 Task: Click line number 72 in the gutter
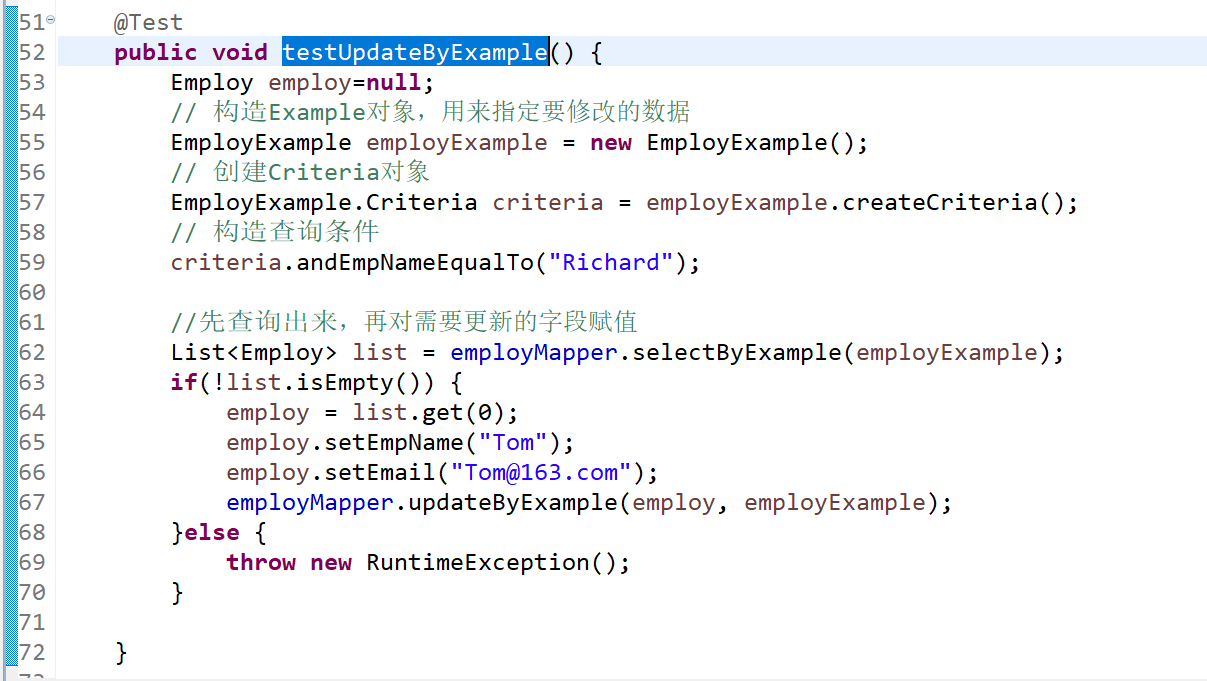click(x=32, y=652)
